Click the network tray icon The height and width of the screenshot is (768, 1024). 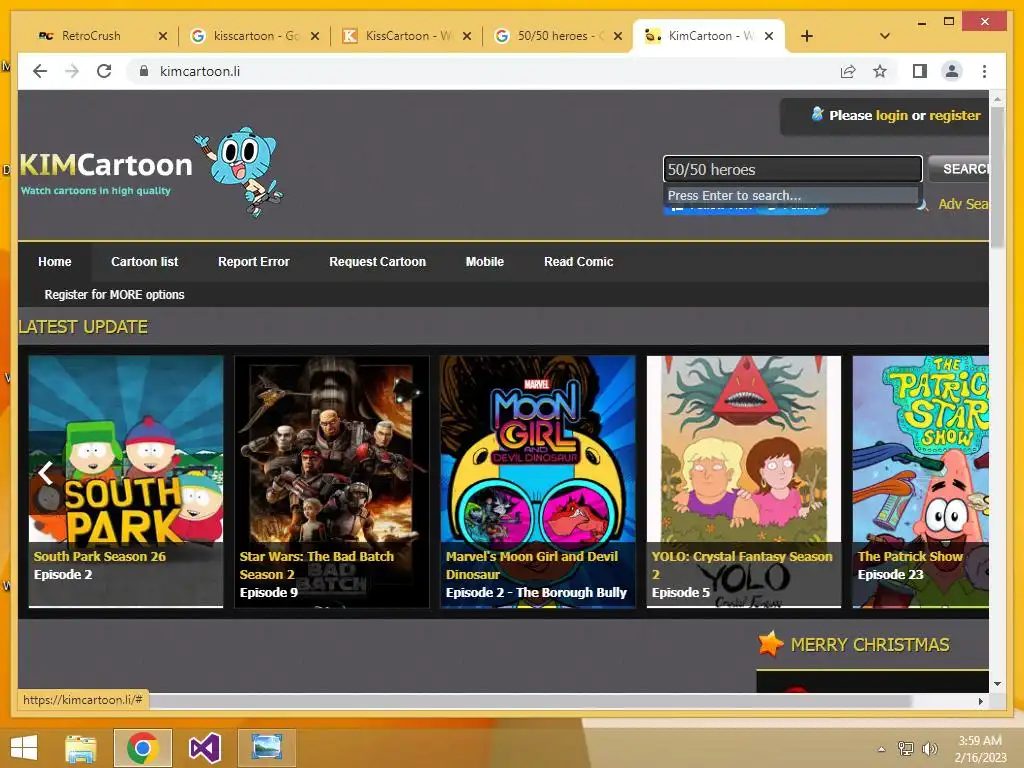click(x=906, y=749)
